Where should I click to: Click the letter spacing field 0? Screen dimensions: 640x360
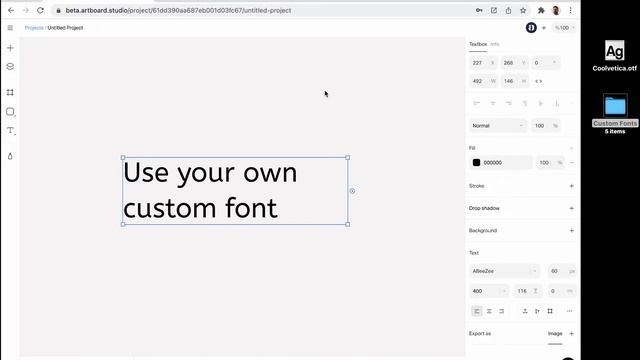(561, 291)
